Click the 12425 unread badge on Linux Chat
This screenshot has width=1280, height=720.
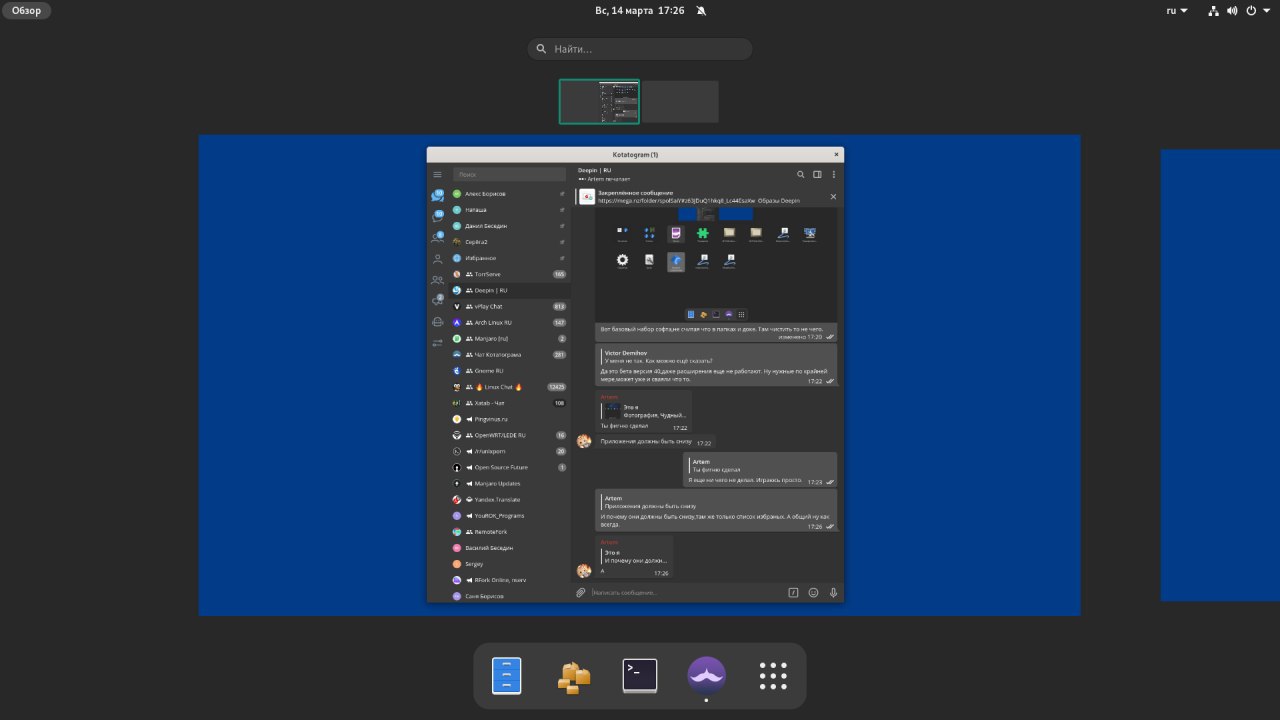tap(557, 387)
